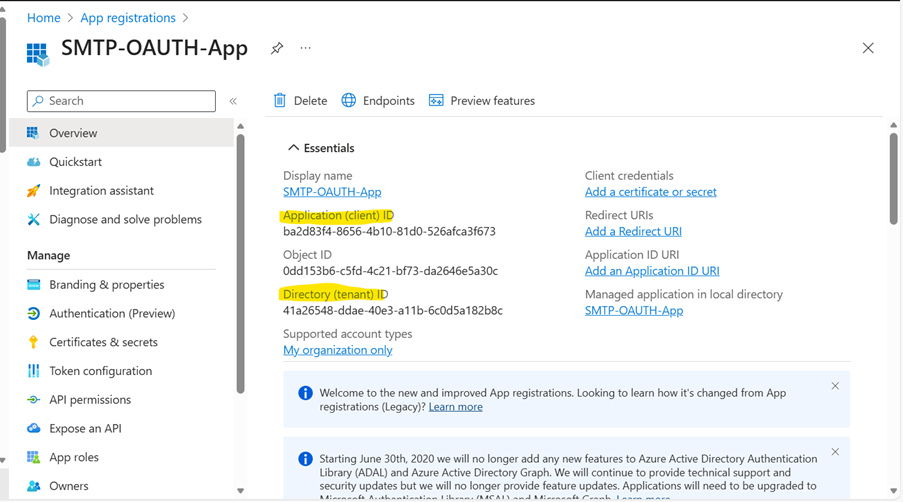
Task: Click the info icon in welcome banner
Action: point(305,393)
